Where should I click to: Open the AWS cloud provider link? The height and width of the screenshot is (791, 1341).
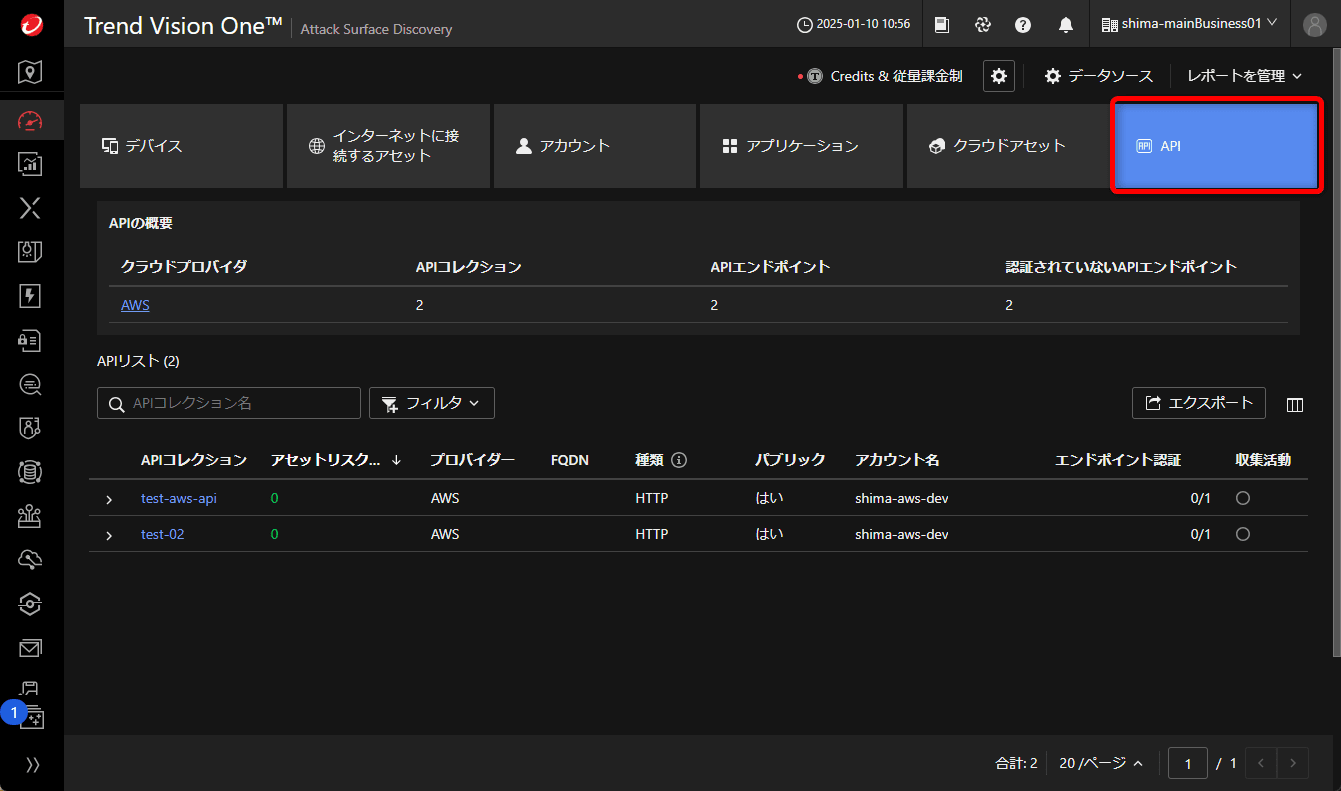pos(135,305)
